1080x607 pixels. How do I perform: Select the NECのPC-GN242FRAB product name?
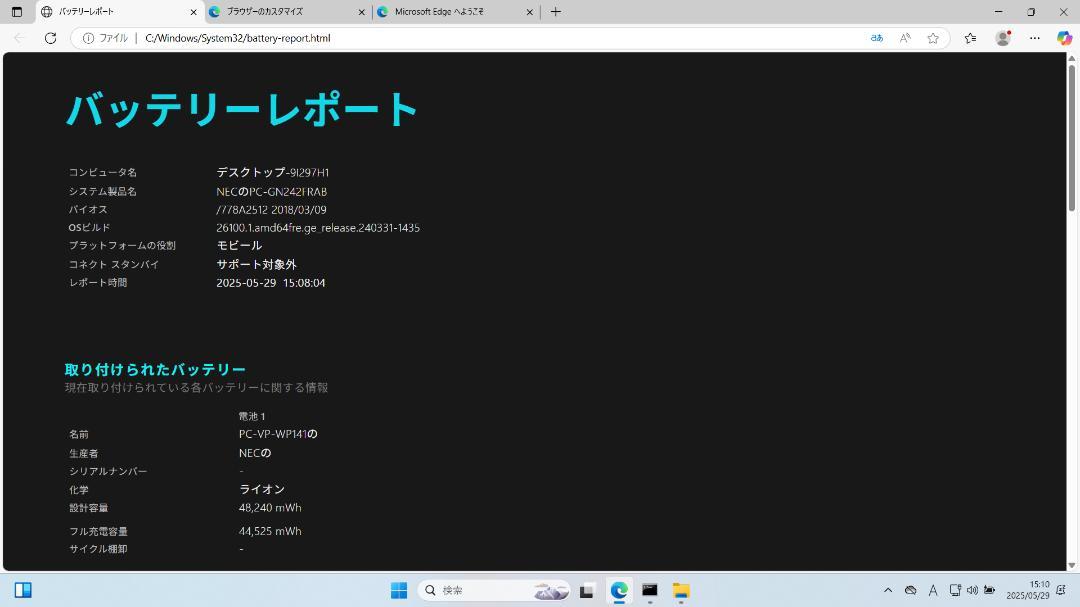pos(271,192)
